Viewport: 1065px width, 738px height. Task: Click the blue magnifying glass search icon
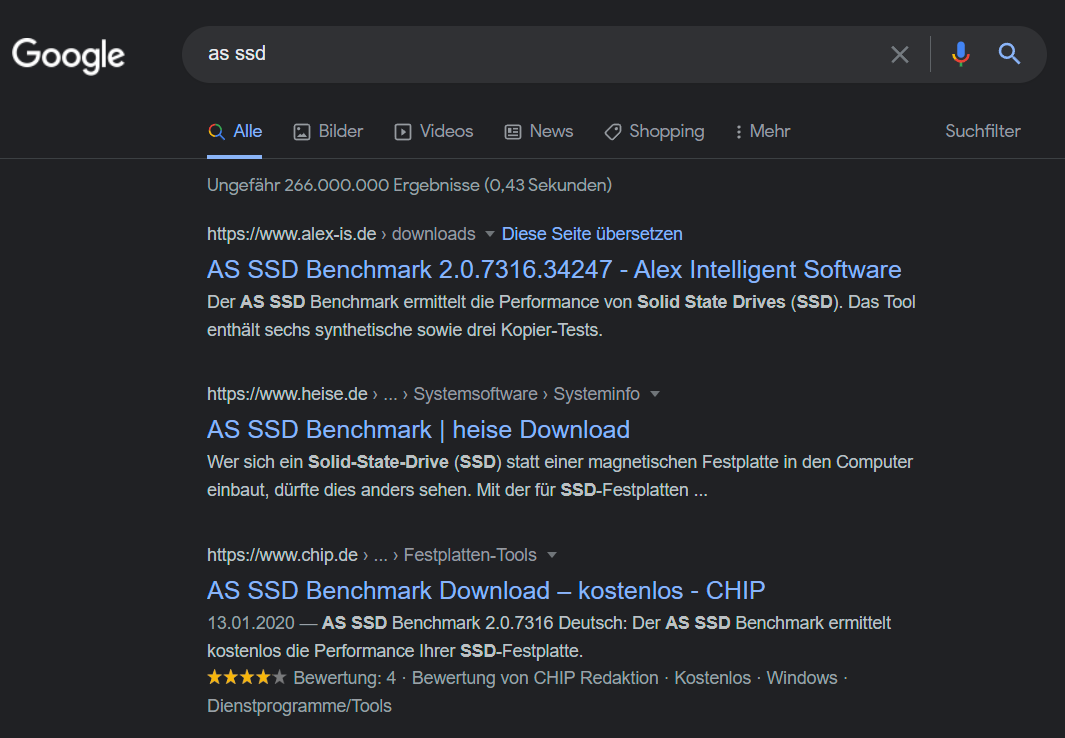[1010, 54]
